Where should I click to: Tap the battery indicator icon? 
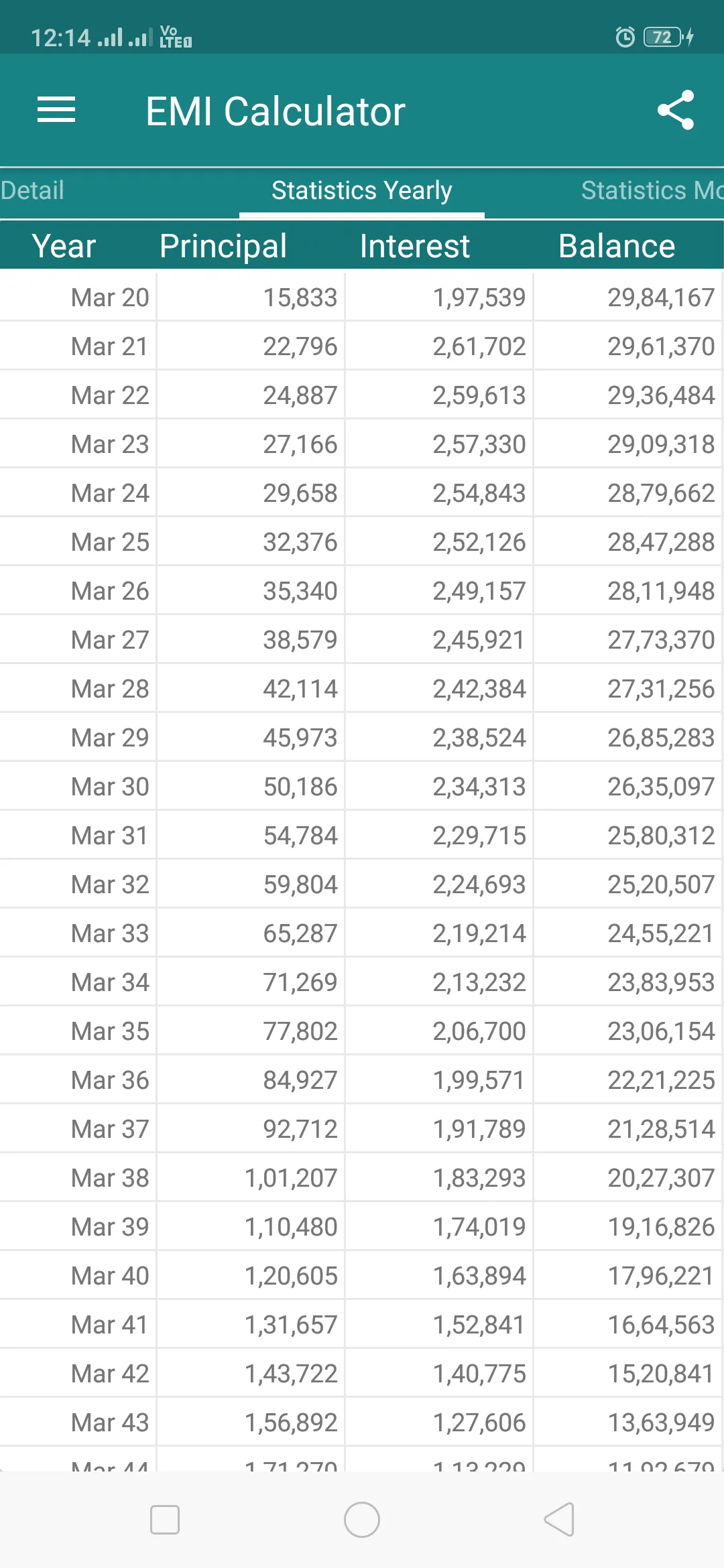click(x=668, y=37)
